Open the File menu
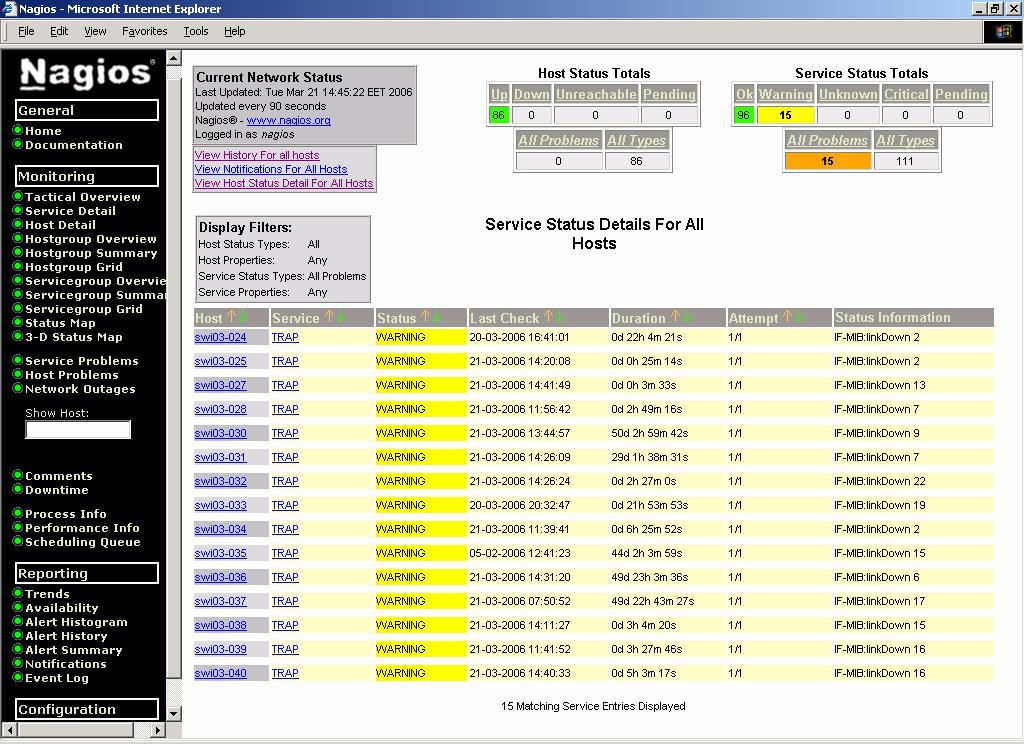1024x744 pixels. [26, 31]
